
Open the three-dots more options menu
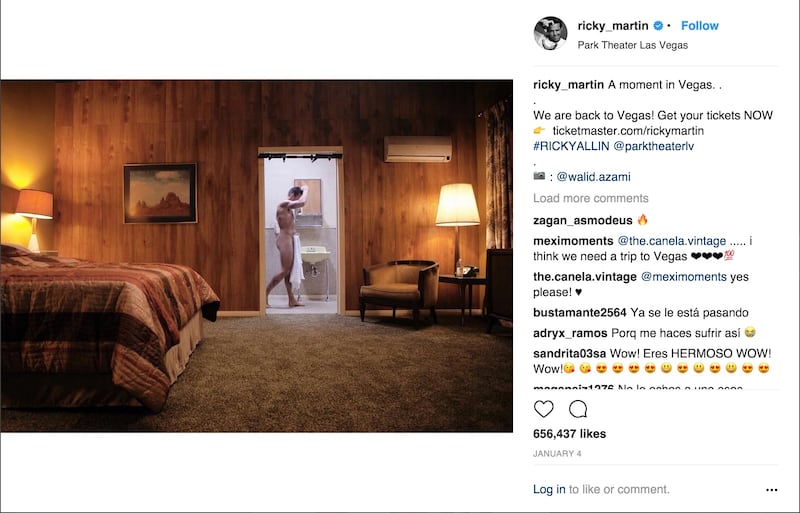coord(771,490)
